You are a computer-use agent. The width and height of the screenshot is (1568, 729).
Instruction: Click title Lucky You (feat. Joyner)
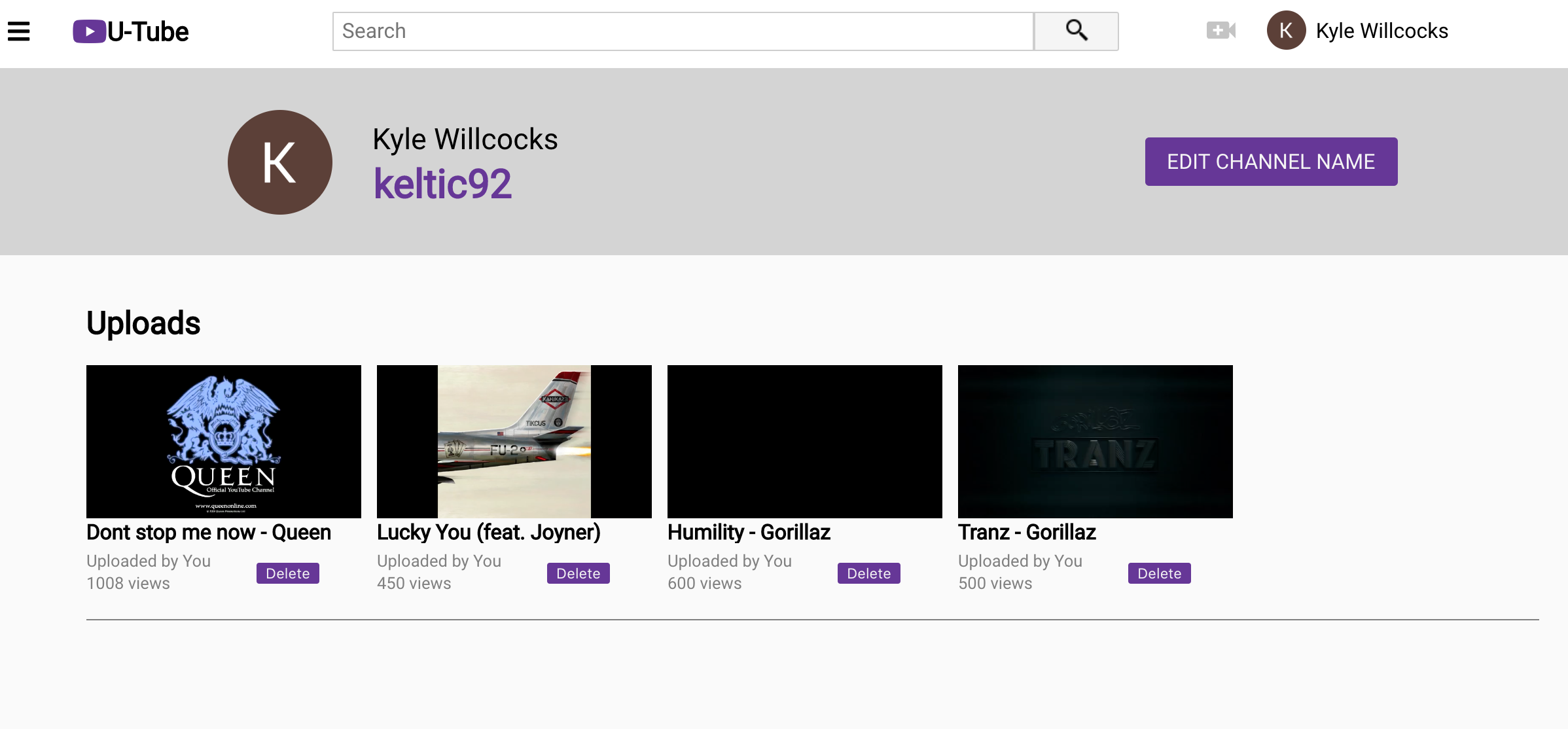pyautogui.click(x=489, y=532)
